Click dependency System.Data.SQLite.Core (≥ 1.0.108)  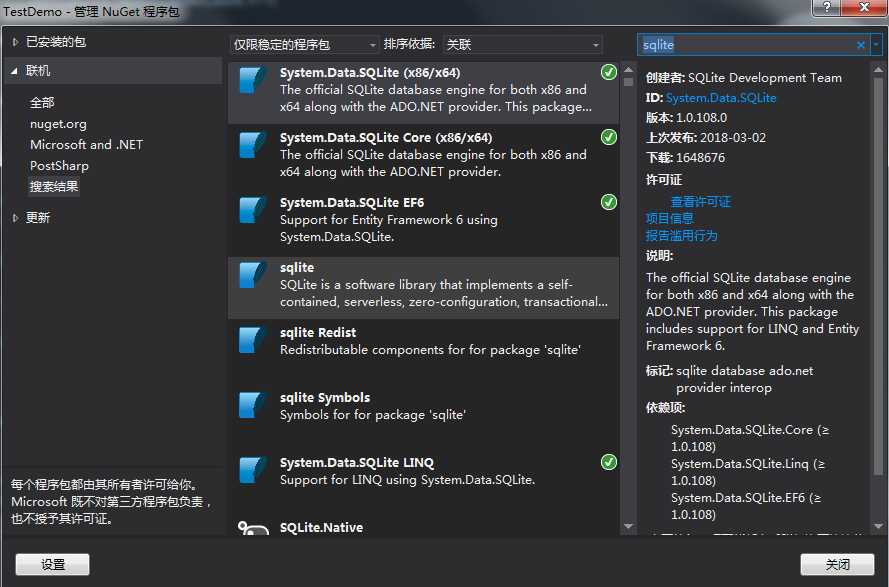tap(750, 438)
